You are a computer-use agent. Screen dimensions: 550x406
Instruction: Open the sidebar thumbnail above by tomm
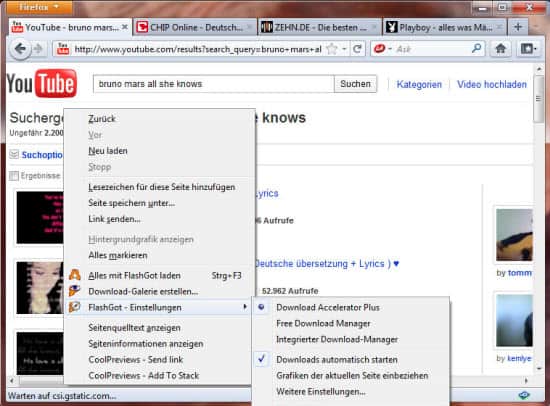click(514, 235)
